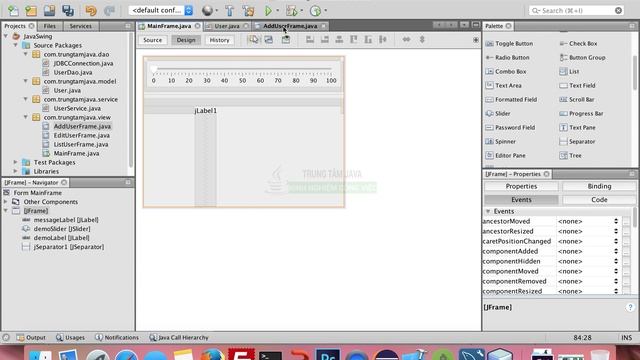This screenshot has height=360, width=640.
Task: Click the properties panel help question icon
Action: (x=630, y=307)
